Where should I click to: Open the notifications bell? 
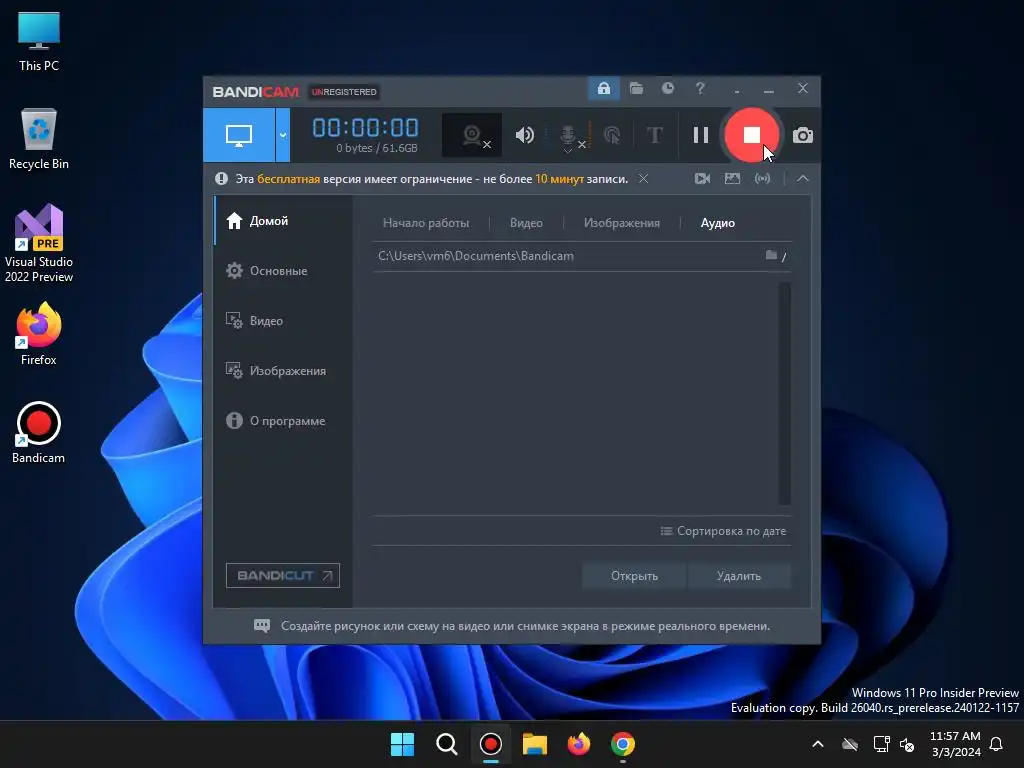(x=996, y=744)
